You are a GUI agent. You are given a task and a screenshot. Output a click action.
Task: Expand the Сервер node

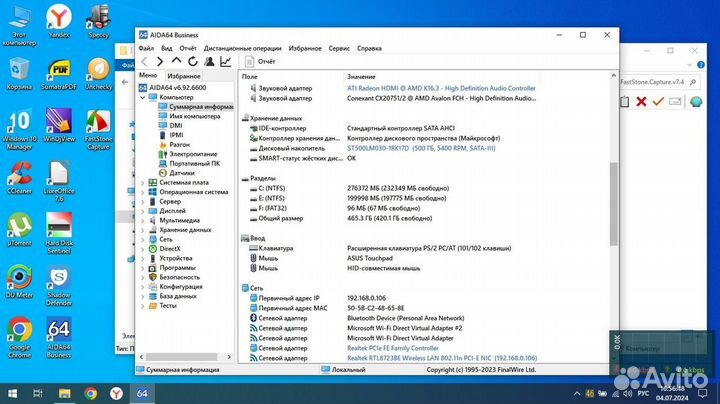pos(142,202)
